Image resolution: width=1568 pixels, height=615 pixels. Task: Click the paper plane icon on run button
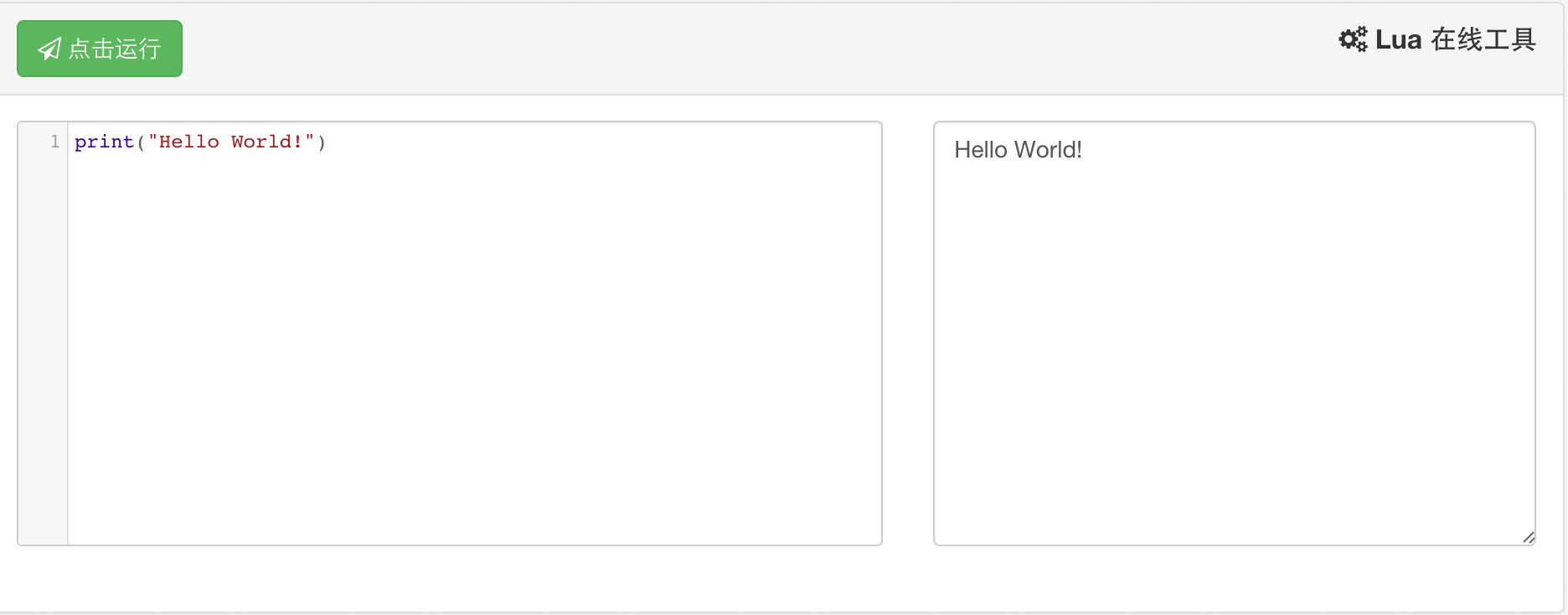49,49
